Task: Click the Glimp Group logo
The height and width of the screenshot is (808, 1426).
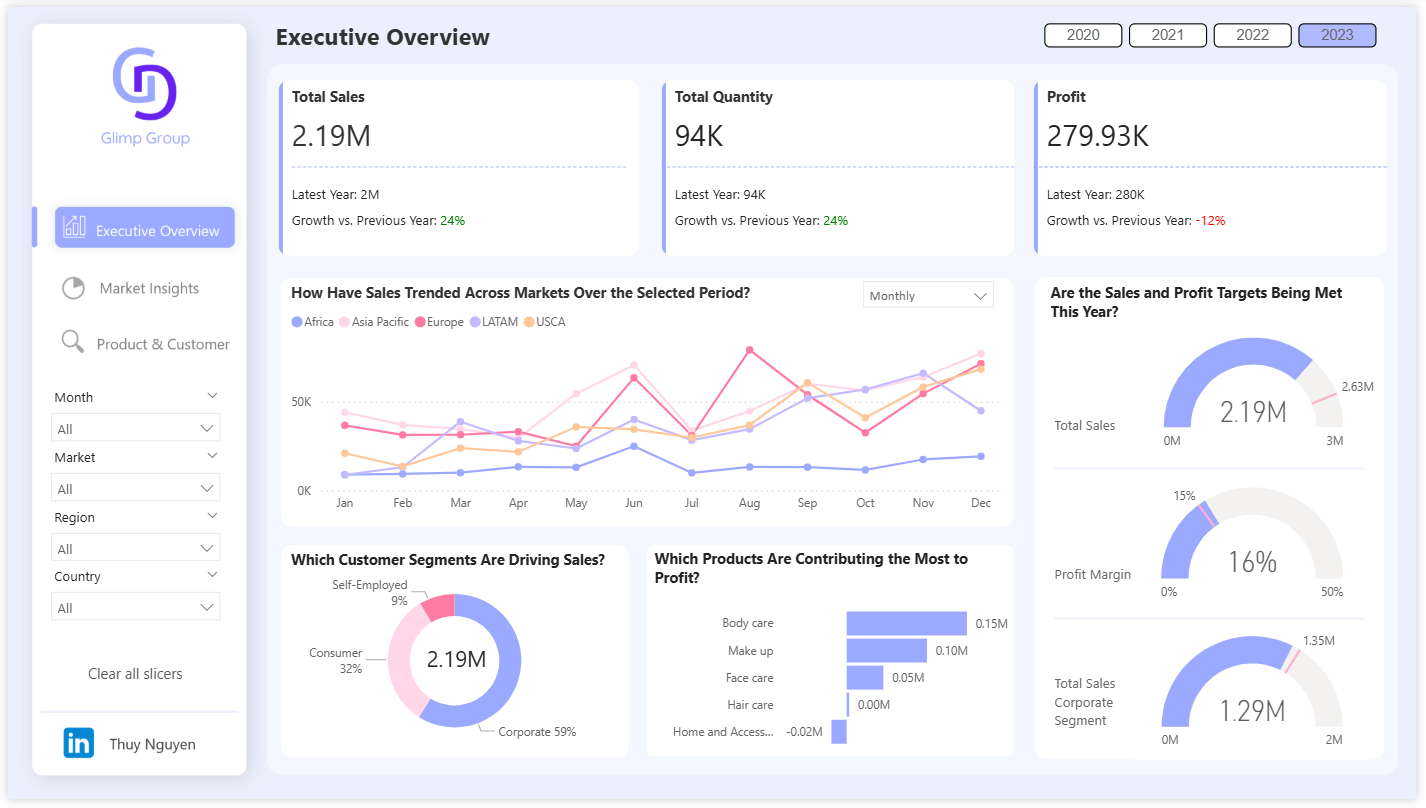Action: click(145, 96)
